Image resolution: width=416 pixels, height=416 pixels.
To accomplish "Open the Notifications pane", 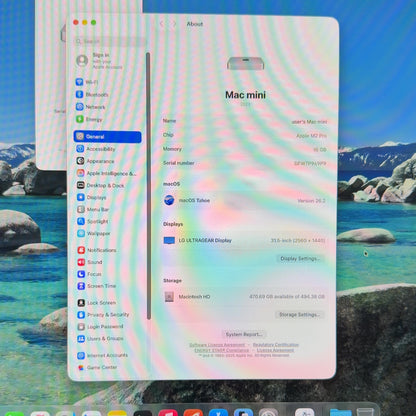I will pos(97,250).
